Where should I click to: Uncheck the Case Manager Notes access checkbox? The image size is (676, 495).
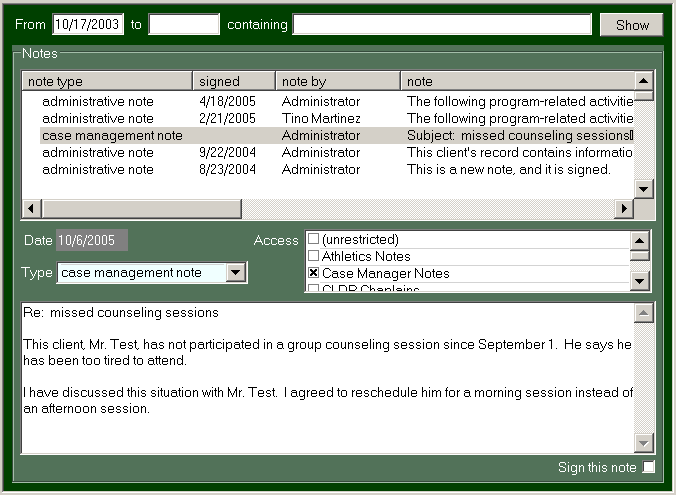pyautogui.click(x=313, y=273)
